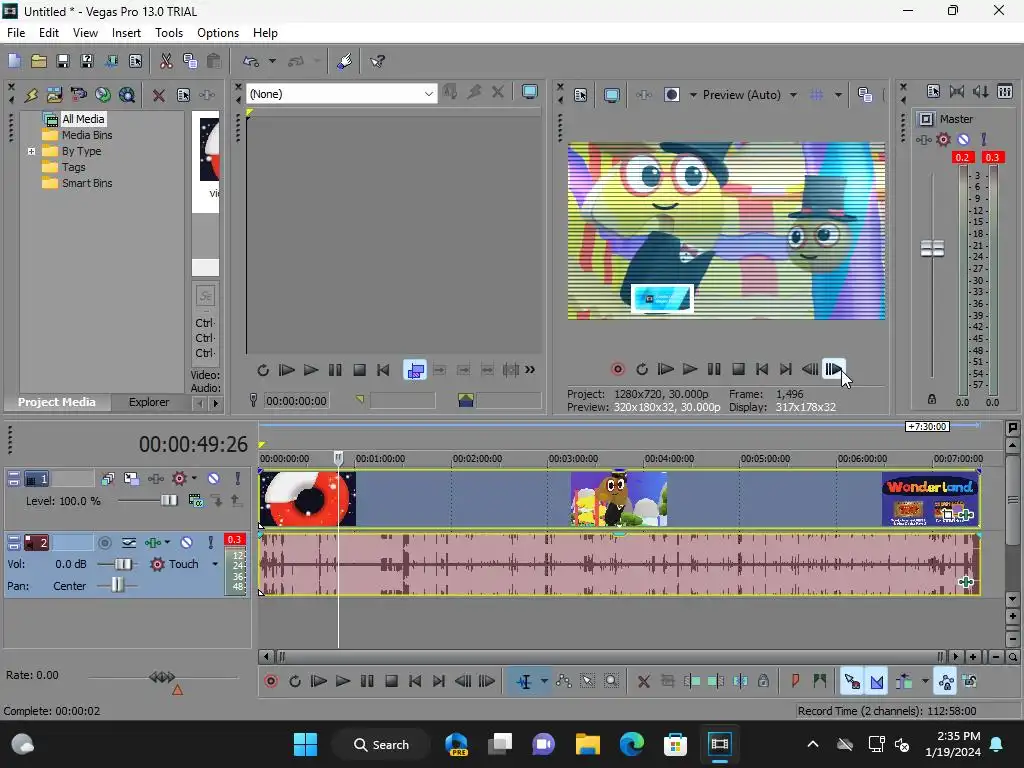Click the Copy Snapshot to clipboard icon
Viewport: 1024px width, 768px height.
(x=865, y=95)
